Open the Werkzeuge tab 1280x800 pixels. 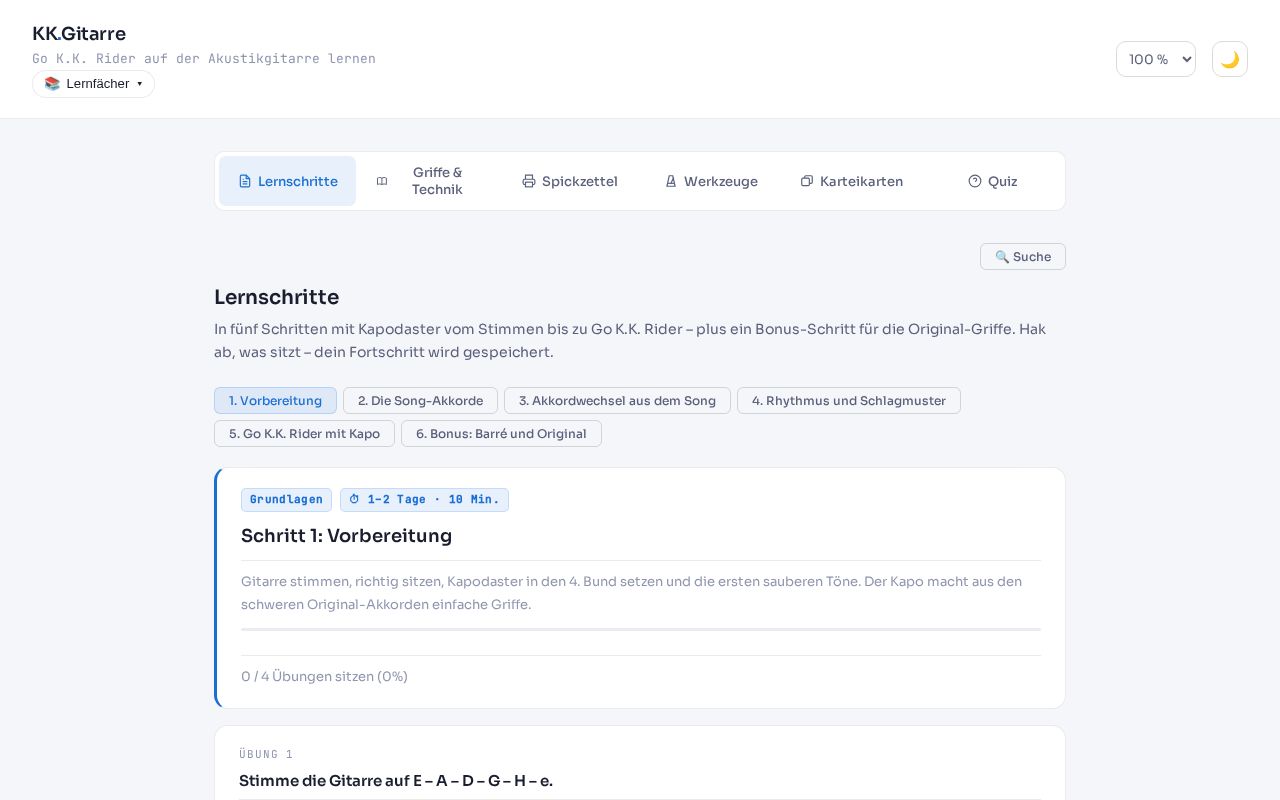pyautogui.click(x=711, y=181)
